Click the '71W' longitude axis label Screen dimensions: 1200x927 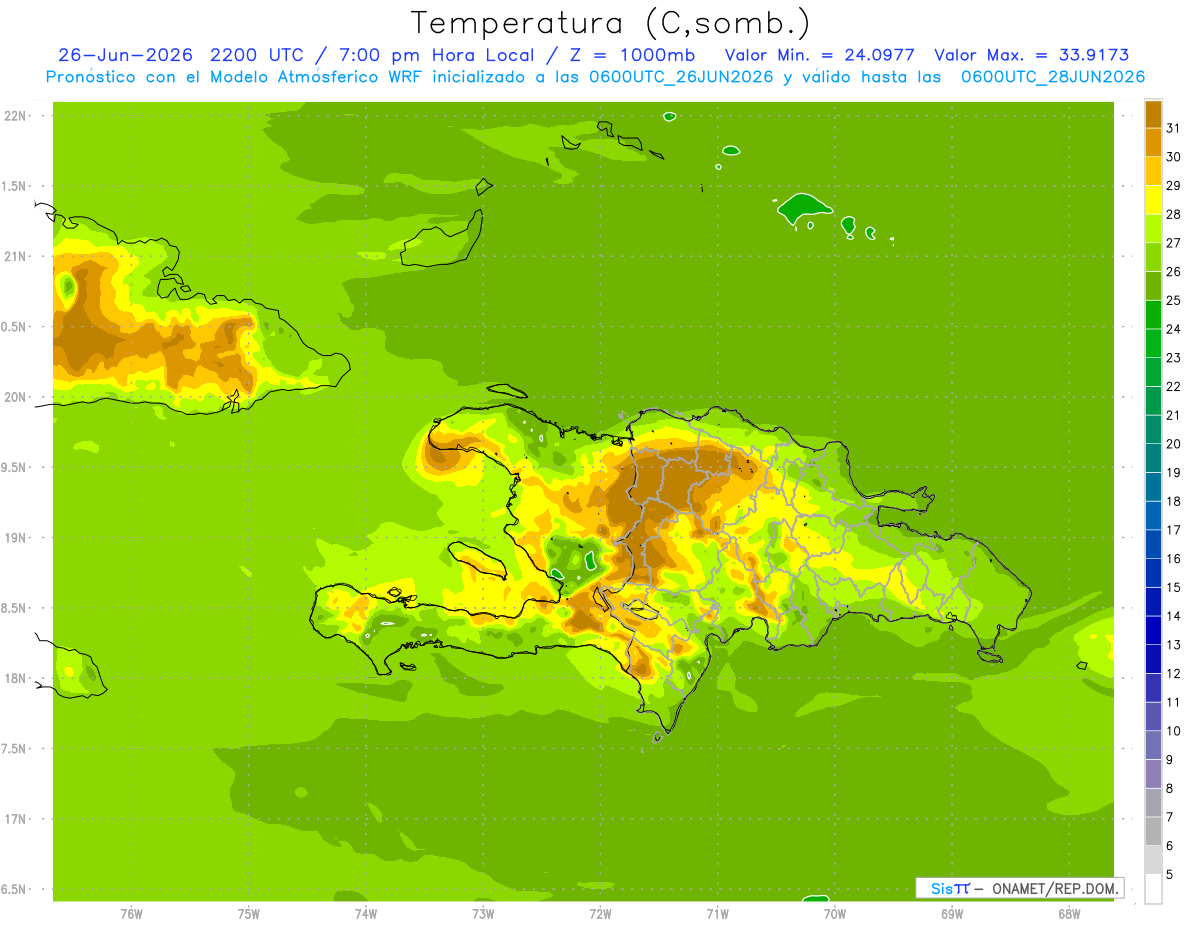(x=717, y=913)
